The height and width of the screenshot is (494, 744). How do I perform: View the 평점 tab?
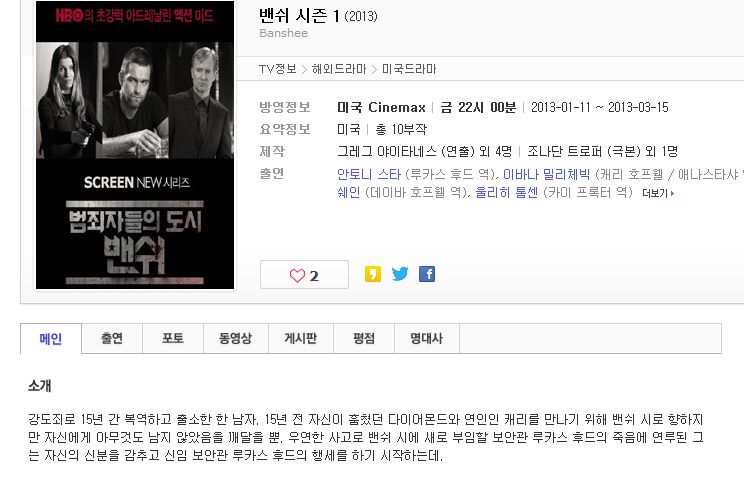pyautogui.click(x=364, y=338)
